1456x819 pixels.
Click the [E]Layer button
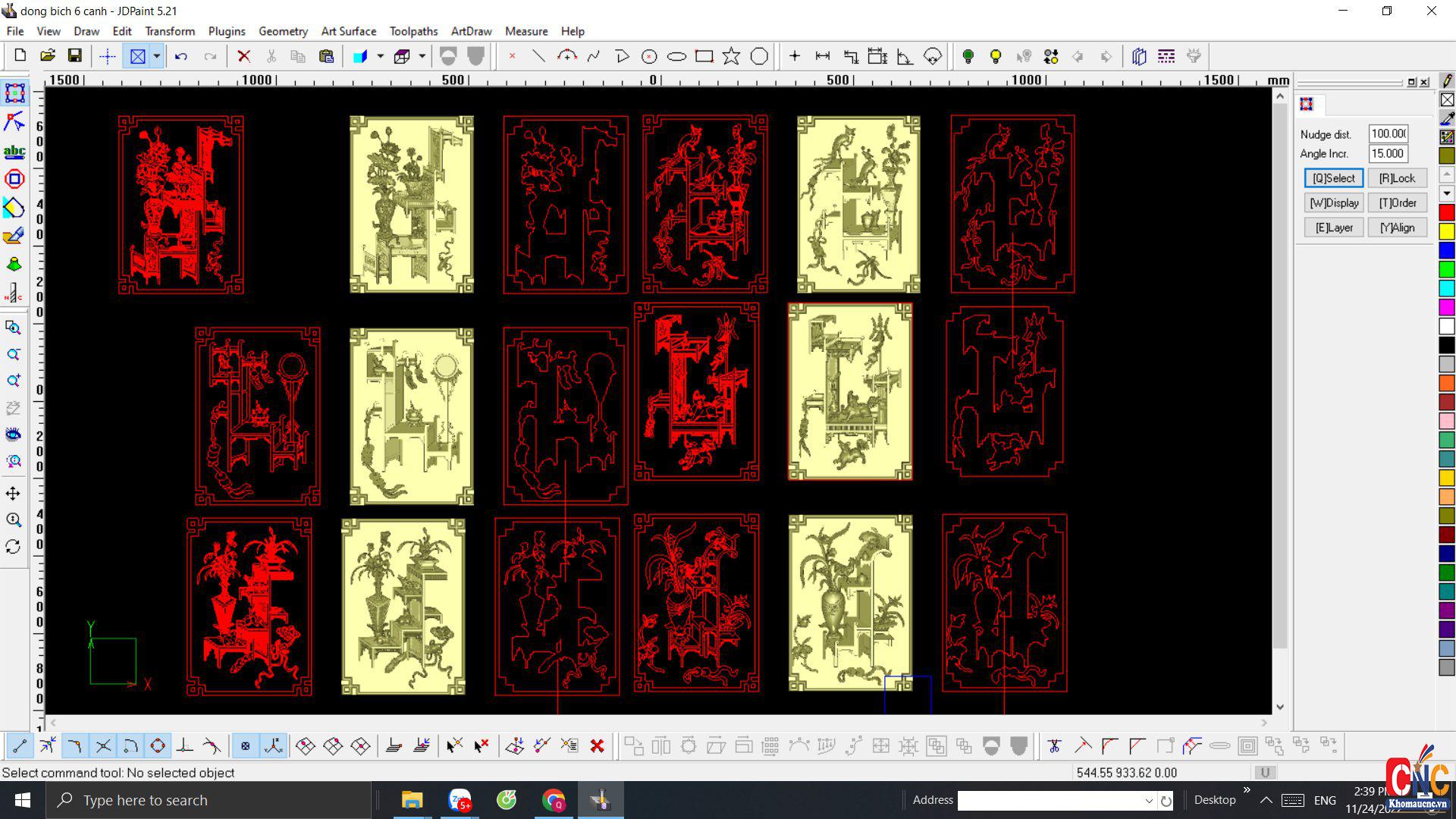pos(1333,227)
